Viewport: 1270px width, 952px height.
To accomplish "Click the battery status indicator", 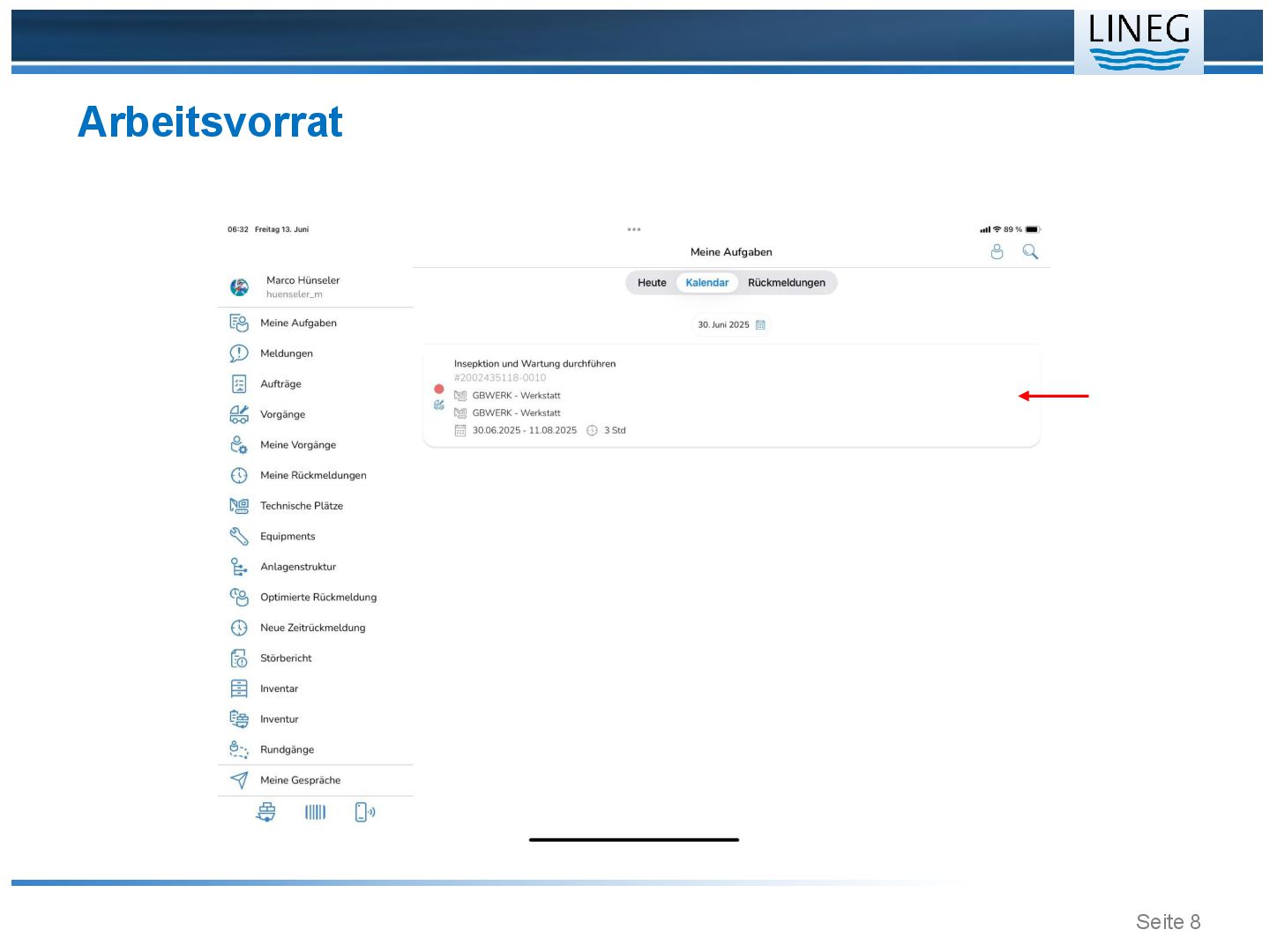I will [1033, 230].
